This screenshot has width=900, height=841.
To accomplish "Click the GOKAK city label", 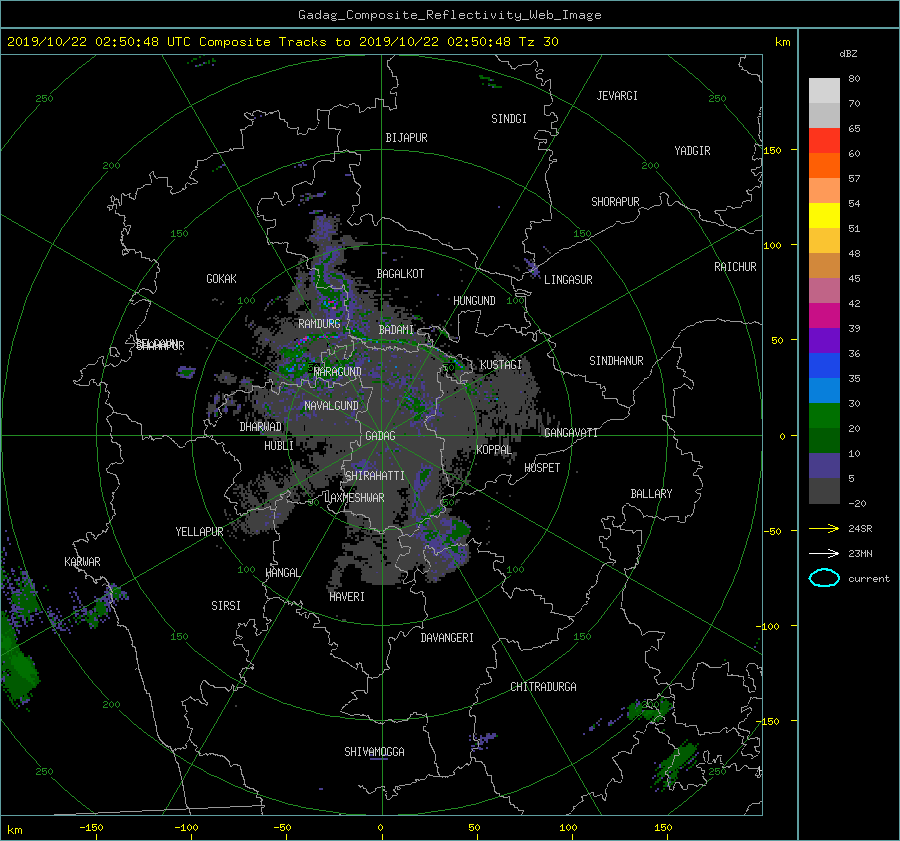I will tap(221, 279).
